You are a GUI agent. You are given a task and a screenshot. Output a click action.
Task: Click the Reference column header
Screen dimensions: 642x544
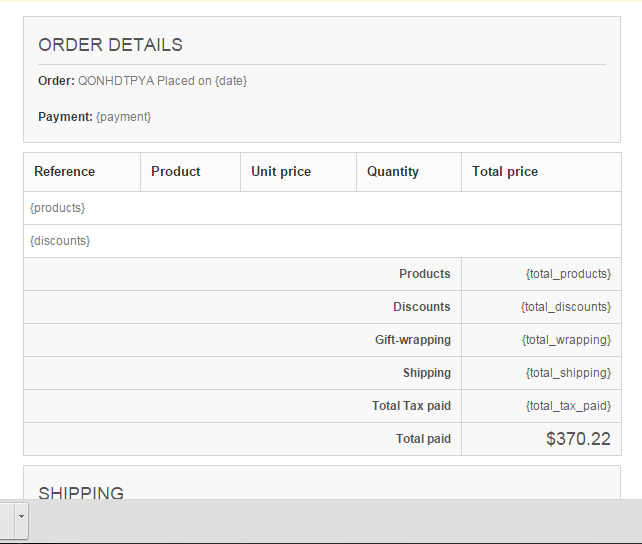(64, 172)
